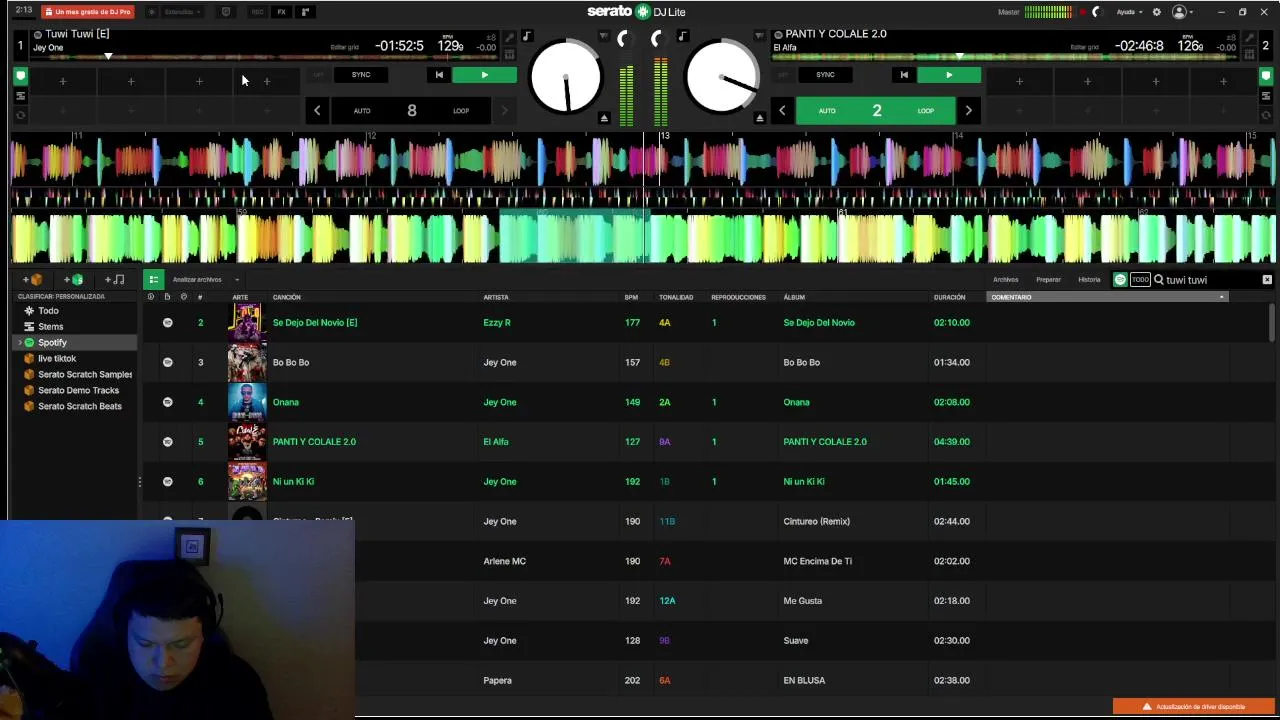Click the REC button in top toolbar
Viewport: 1280px width, 720px height.
[x=257, y=12]
